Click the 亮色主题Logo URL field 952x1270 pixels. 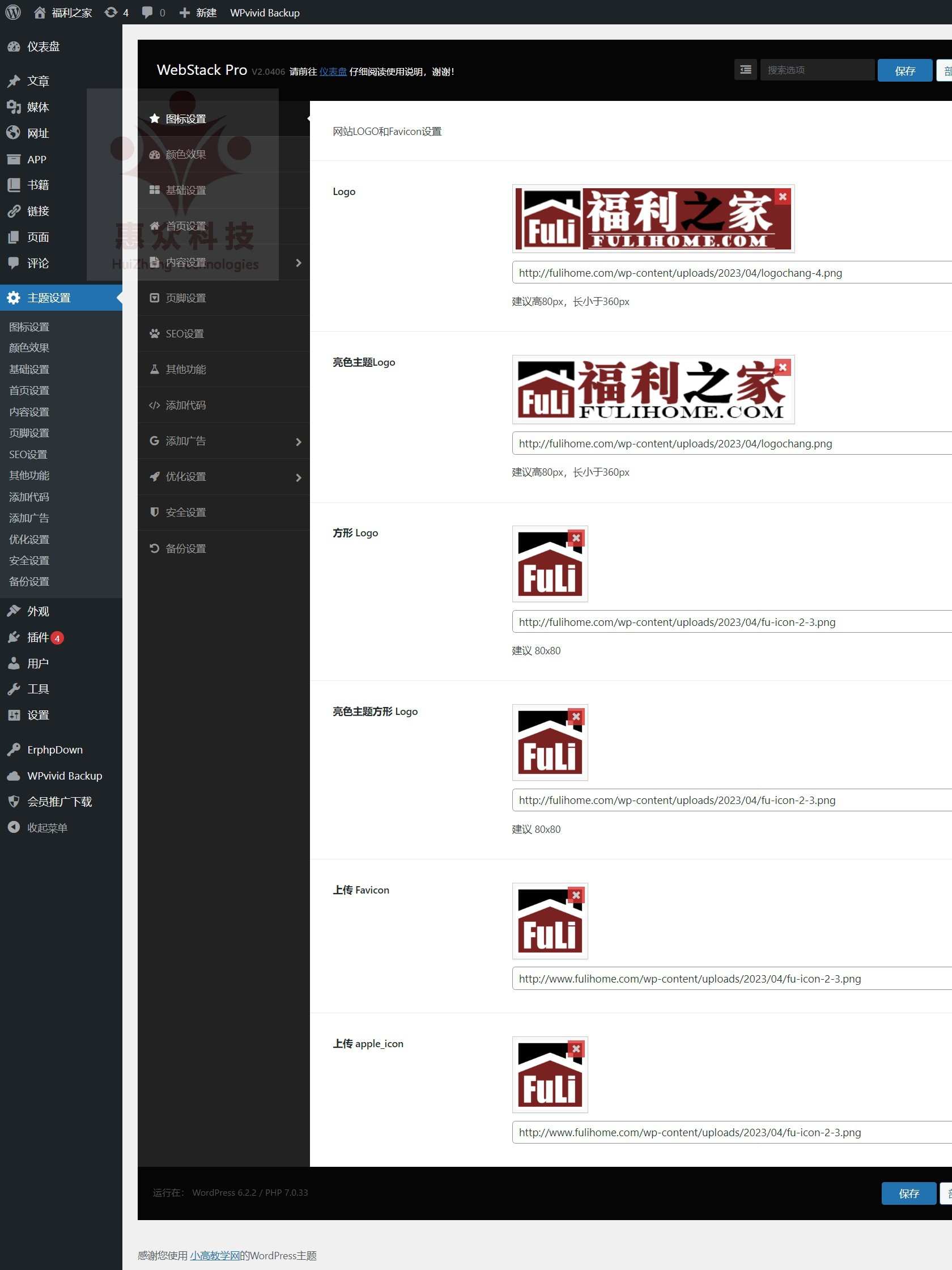pyautogui.click(x=732, y=443)
